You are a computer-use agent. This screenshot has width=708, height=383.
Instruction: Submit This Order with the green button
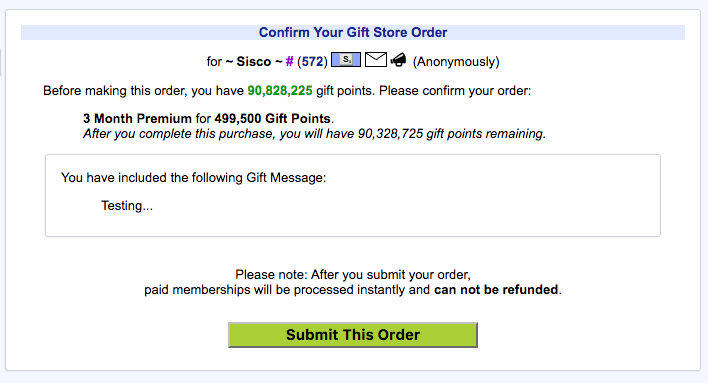coord(353,335)
